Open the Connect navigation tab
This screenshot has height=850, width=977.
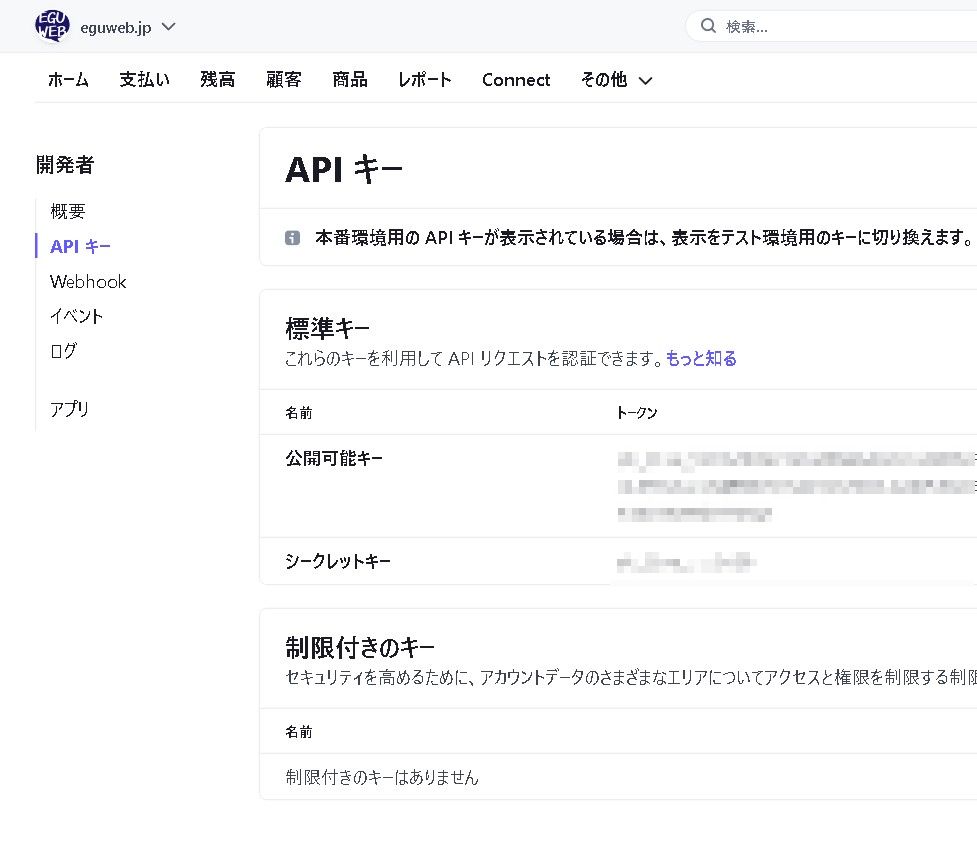(x=516, y=80)
